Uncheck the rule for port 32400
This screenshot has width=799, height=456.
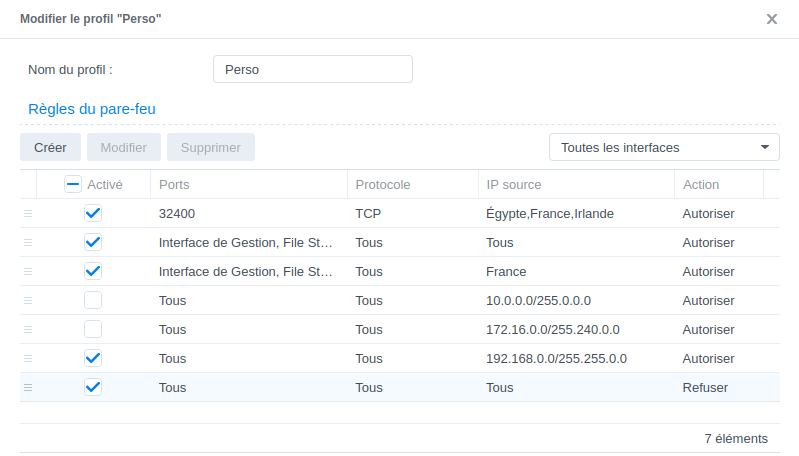(93, 213)
